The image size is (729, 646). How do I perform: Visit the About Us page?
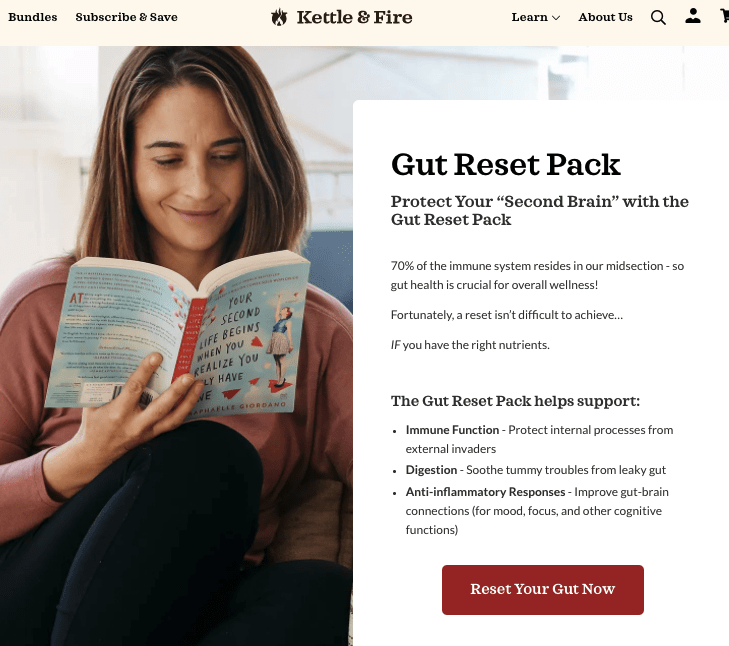(605, 17)
